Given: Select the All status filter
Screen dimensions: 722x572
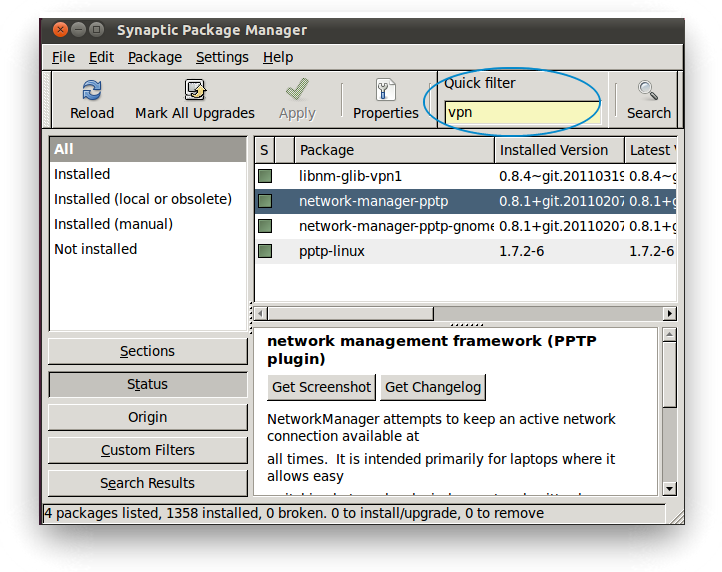Looking at the screenshot, I should [148, 149].
